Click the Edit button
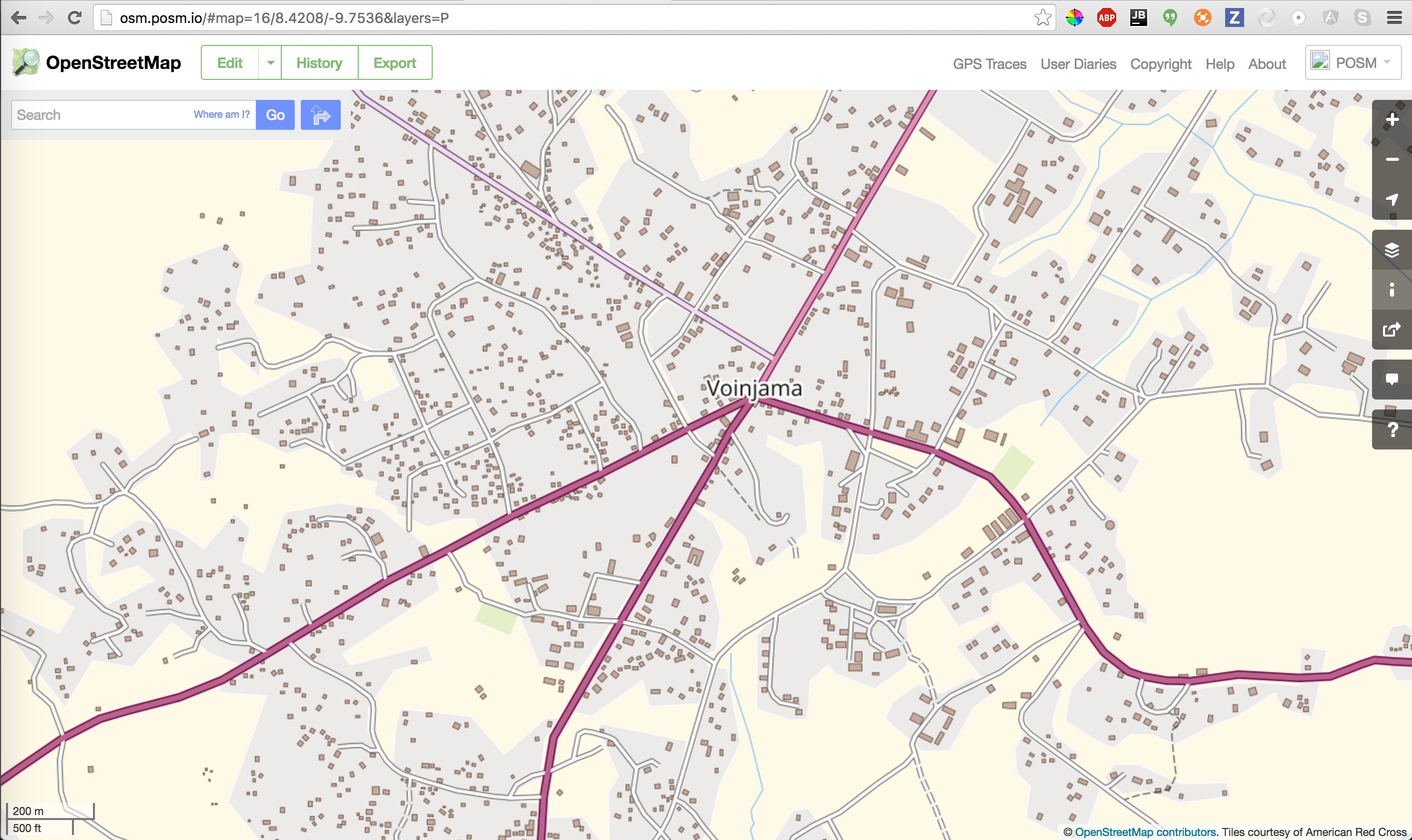The width and height of the screenshot is (1412, 840). point(229,62)
